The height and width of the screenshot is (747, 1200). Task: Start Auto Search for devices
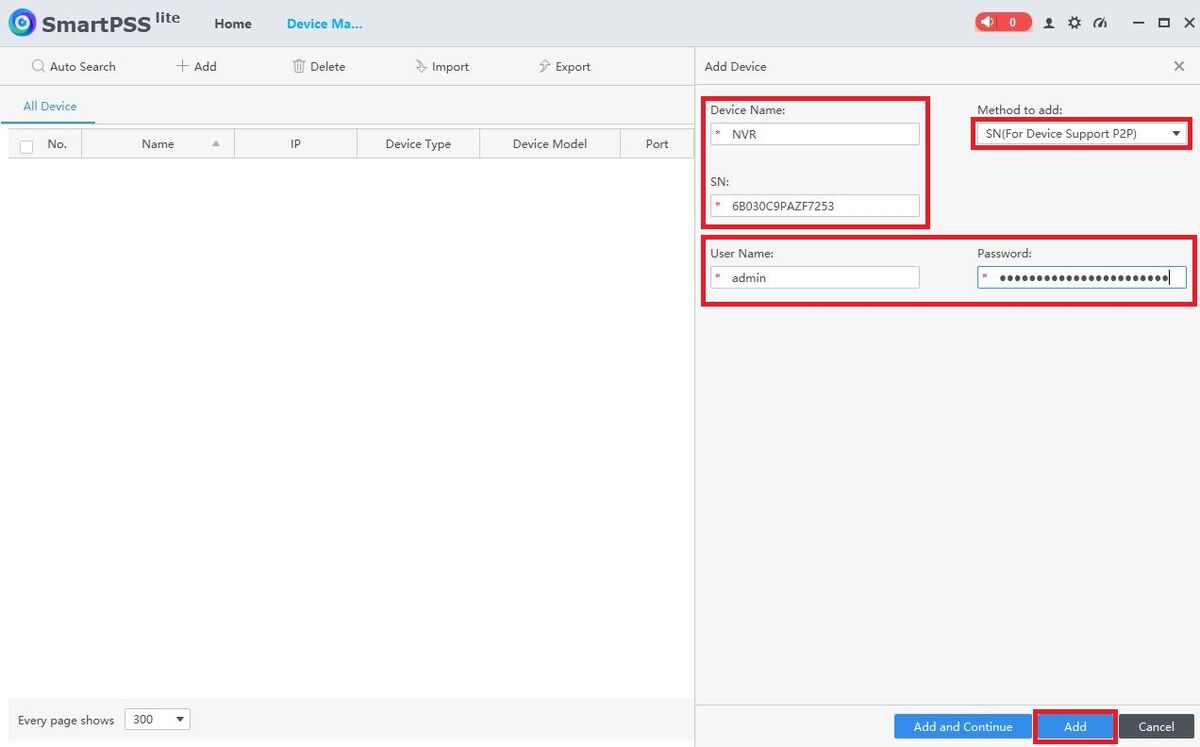pyautogui.click(x=74, y=66)
